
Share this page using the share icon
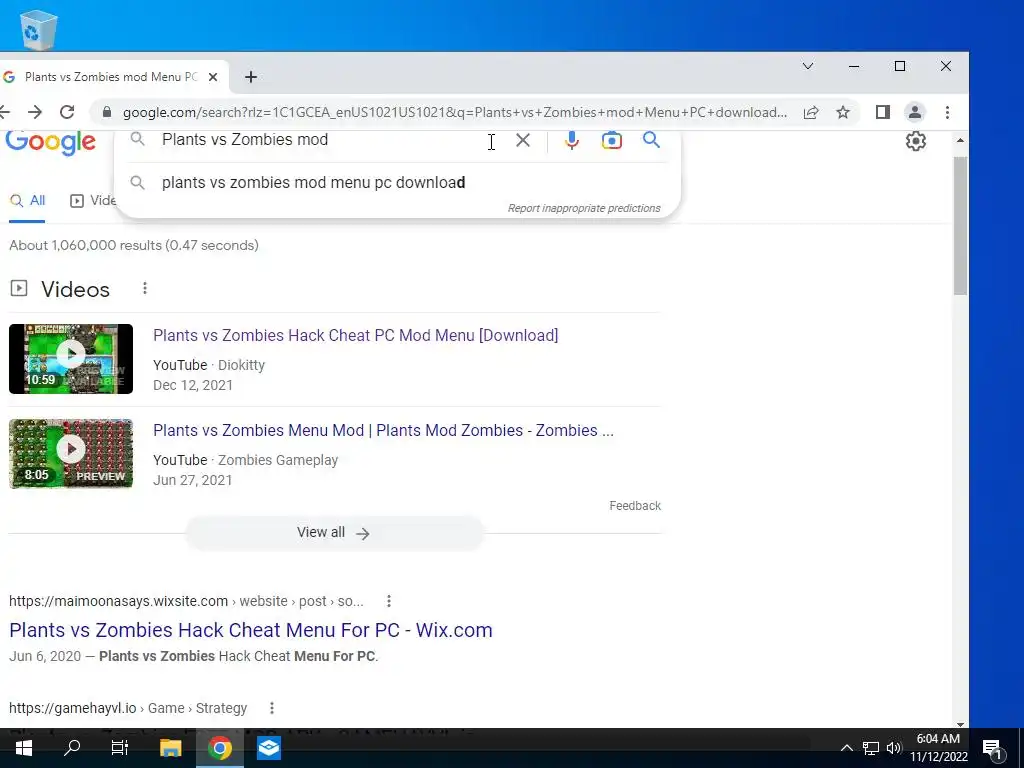tap(810, 112)
